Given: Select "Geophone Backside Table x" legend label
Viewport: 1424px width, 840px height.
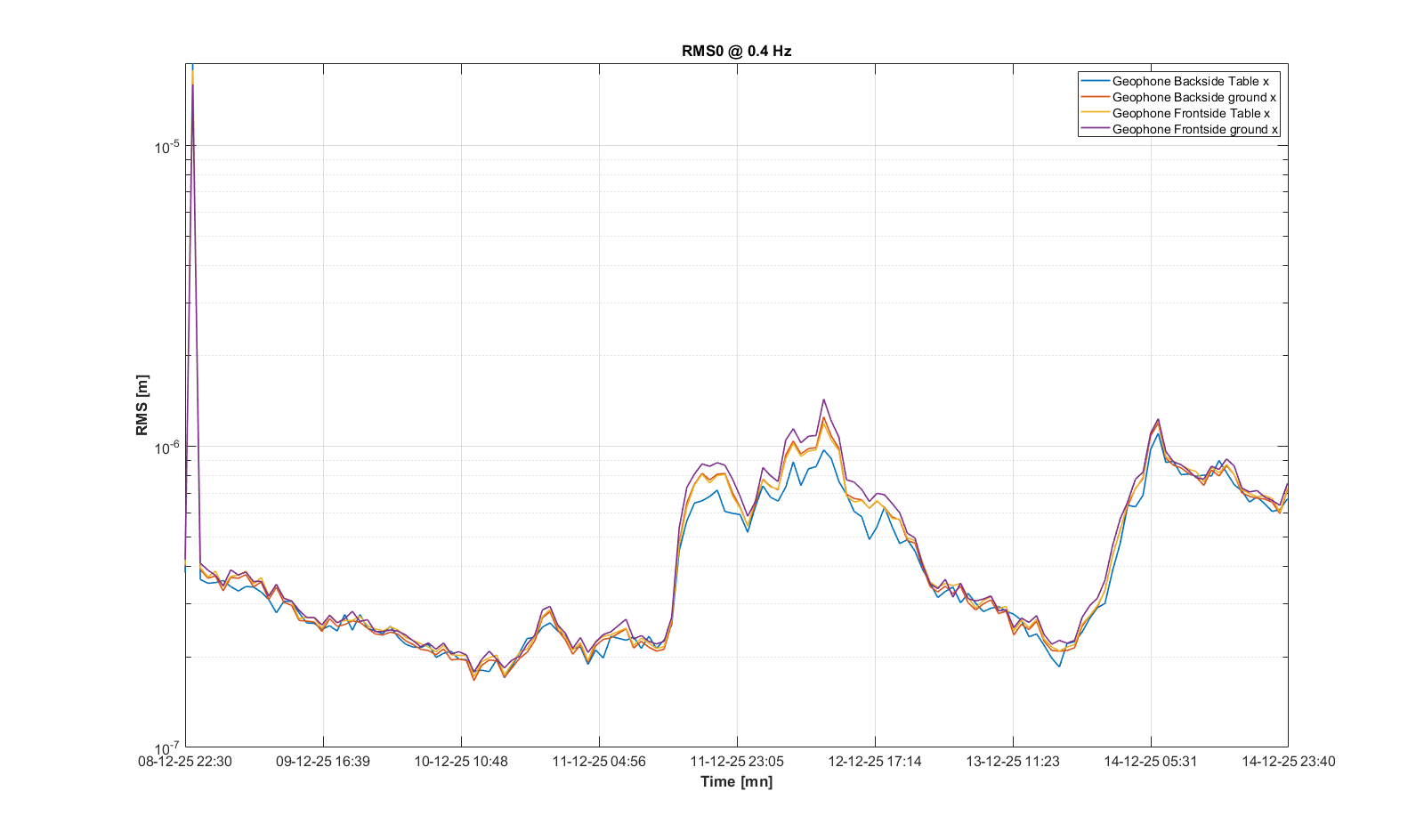Looking at the screenshot, I should [1190, 81].
